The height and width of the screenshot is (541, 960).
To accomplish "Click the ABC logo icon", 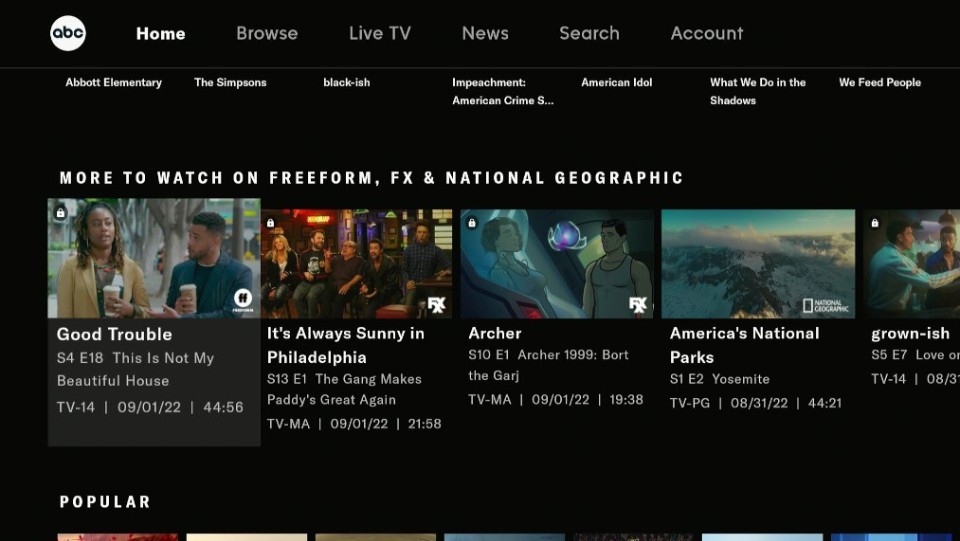I will [x=68, y=33].
